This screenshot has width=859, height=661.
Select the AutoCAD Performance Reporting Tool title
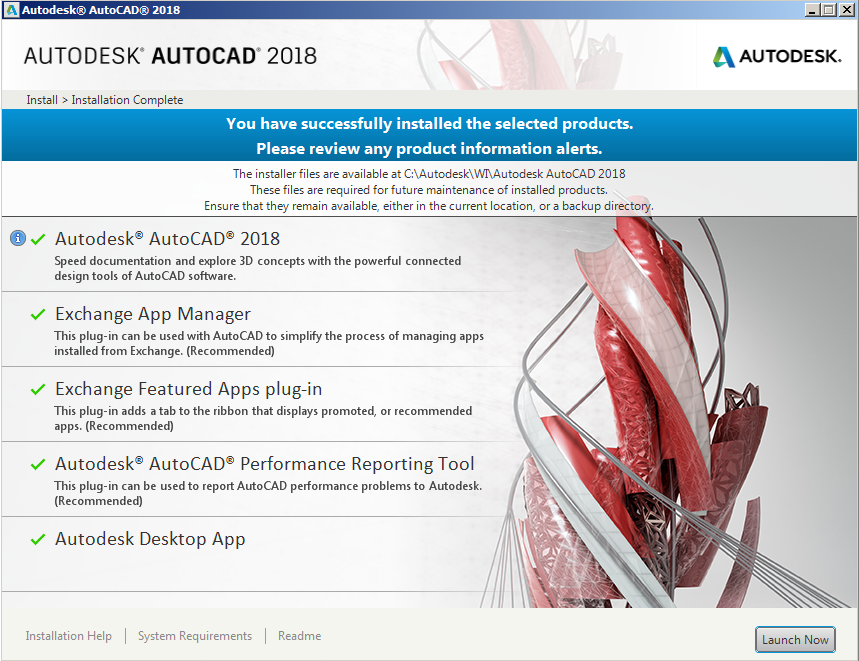[x=265, y=464]
